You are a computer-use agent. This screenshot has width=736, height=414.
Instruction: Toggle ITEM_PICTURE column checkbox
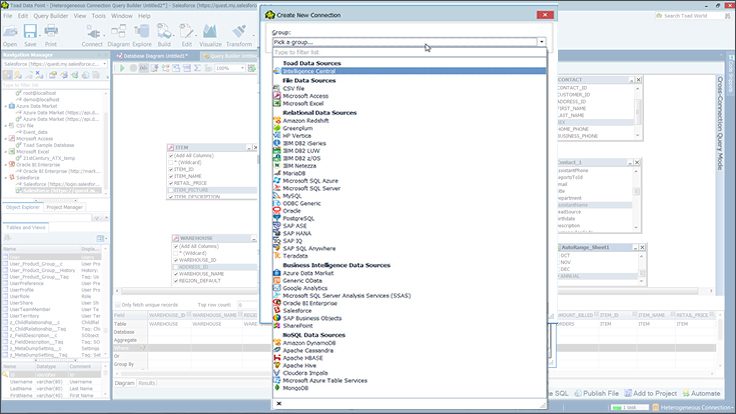[x=171, y=190]
